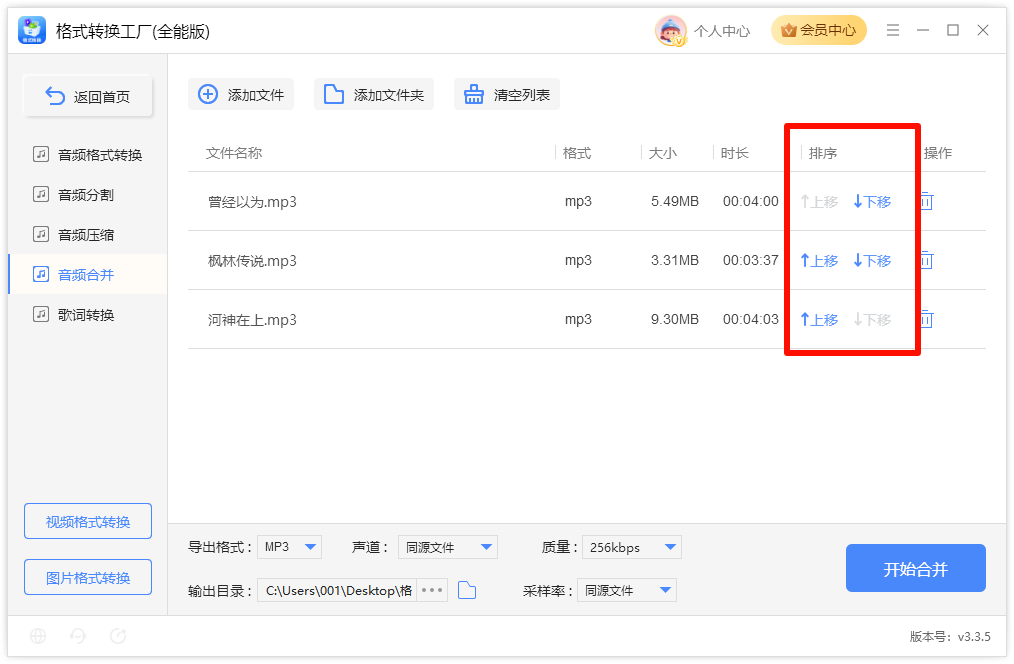Click 清空列表 clear list button
Screen dimensions: 1014x664
pos(507,94)
